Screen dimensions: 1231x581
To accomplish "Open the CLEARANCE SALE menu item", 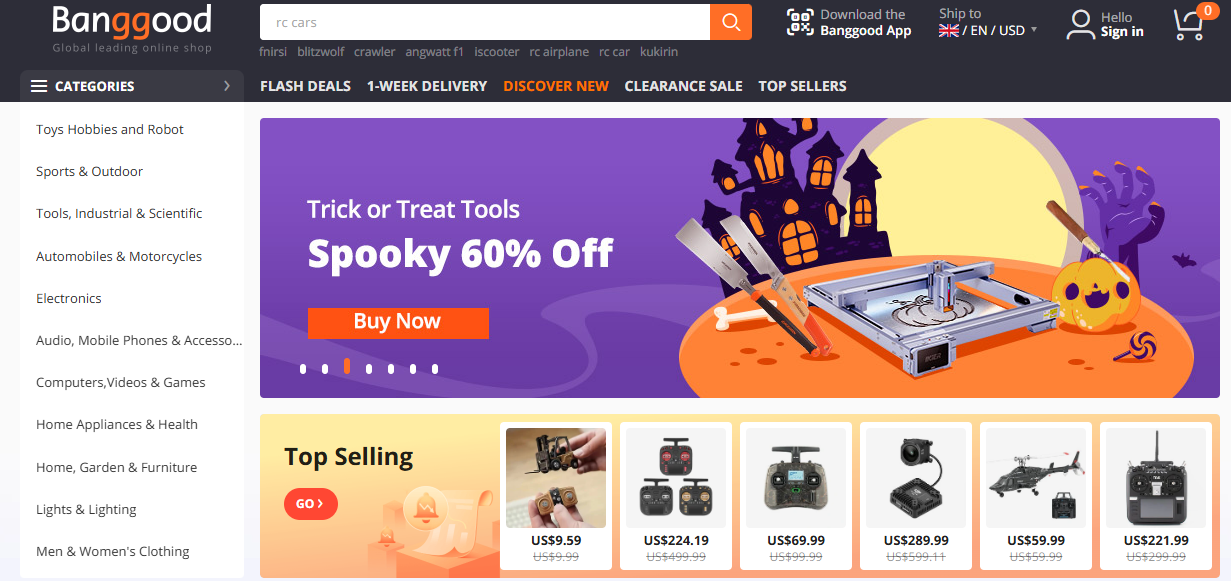I will click(683, 86).
